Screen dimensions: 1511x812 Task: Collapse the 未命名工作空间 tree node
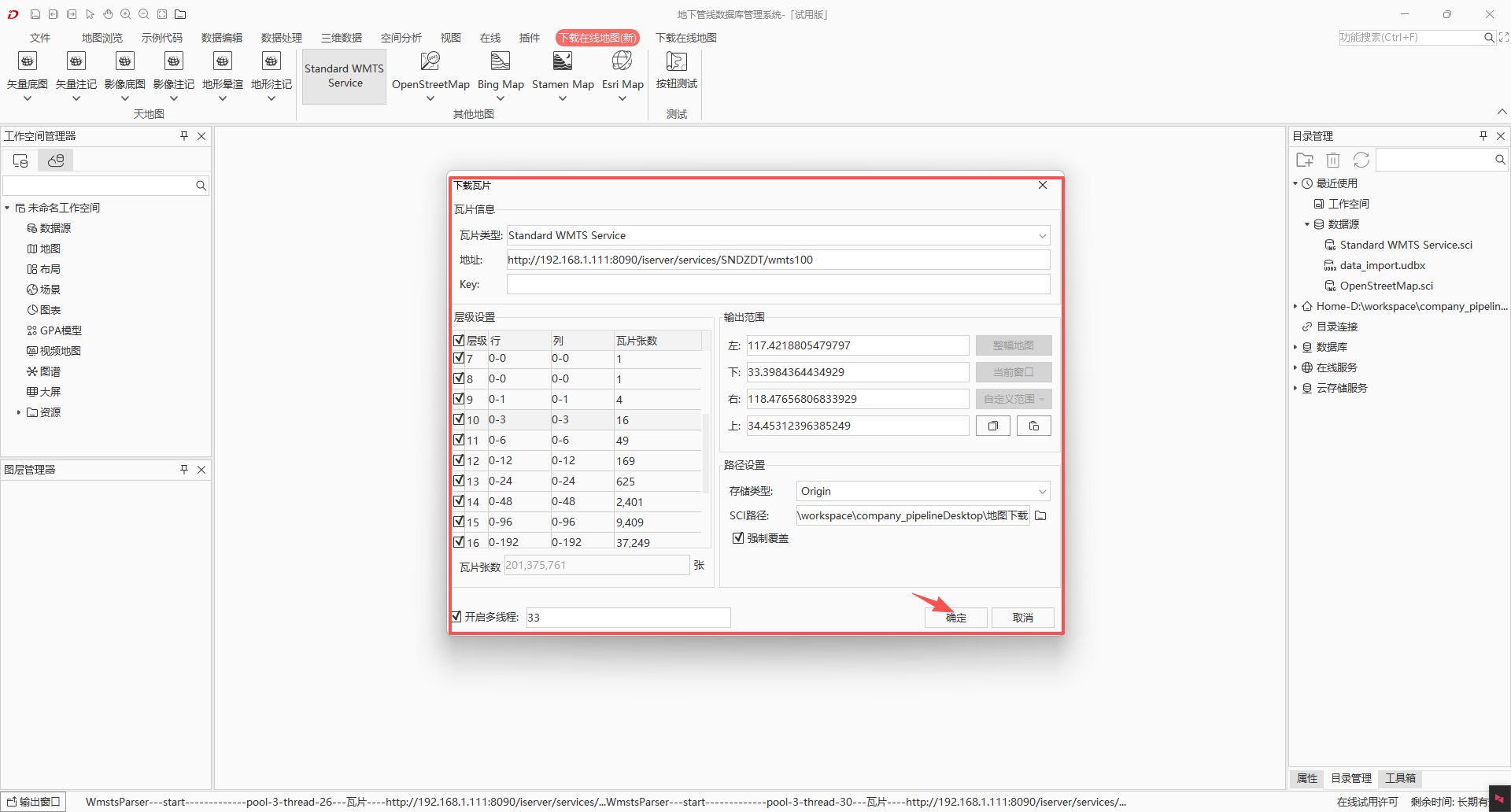pos(7,208)
